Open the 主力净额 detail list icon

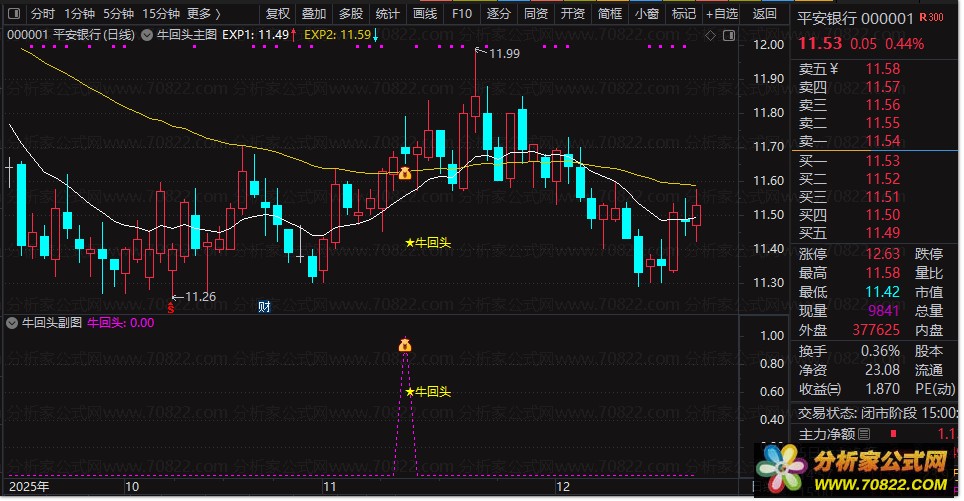tap(864, 434)
